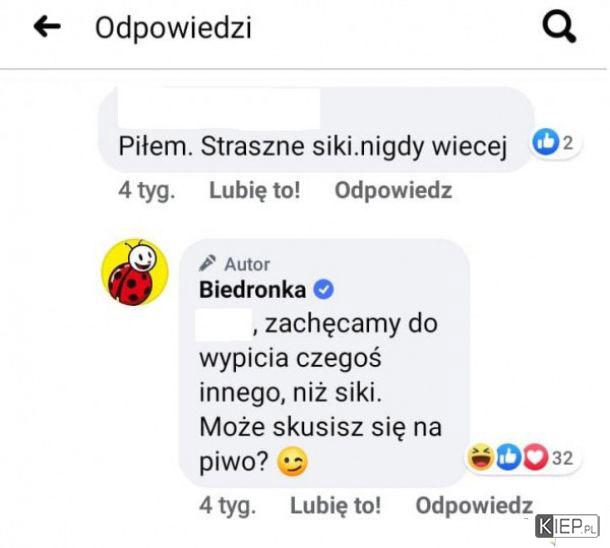
Task: Open search with the magnifying glass icon
Action: 559,27
